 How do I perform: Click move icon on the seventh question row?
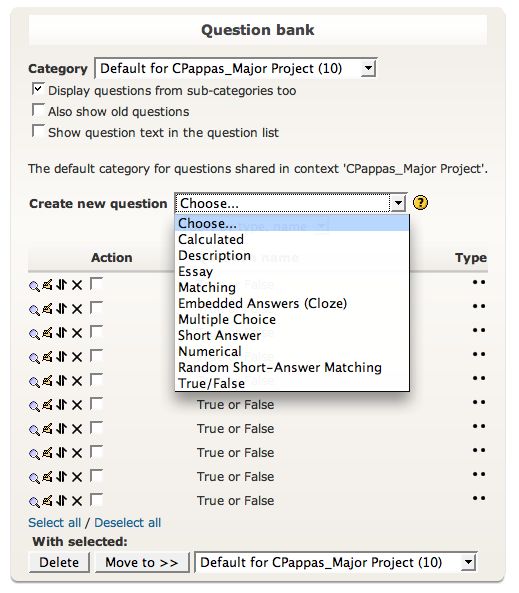61,429
